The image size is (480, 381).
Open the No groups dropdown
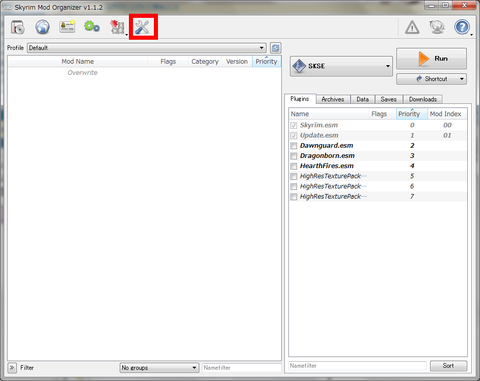tap(159, 368)
